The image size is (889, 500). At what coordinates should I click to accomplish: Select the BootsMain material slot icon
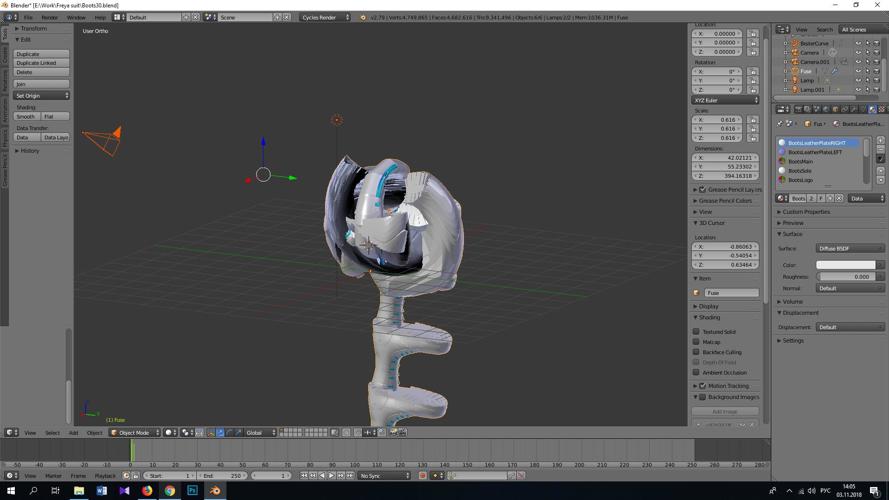(x=783, y=162)
